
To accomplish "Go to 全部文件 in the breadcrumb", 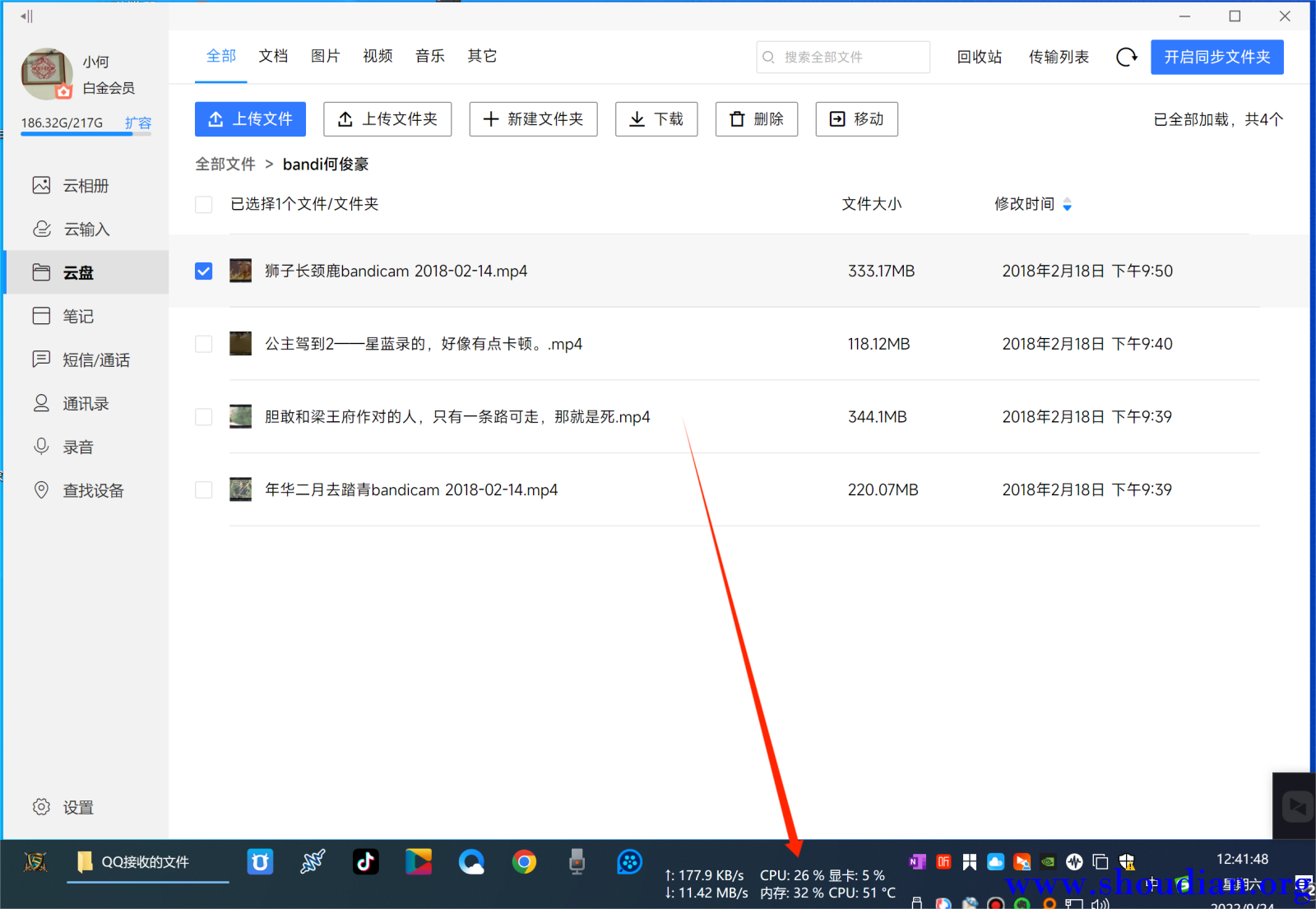I will point(225,165).
